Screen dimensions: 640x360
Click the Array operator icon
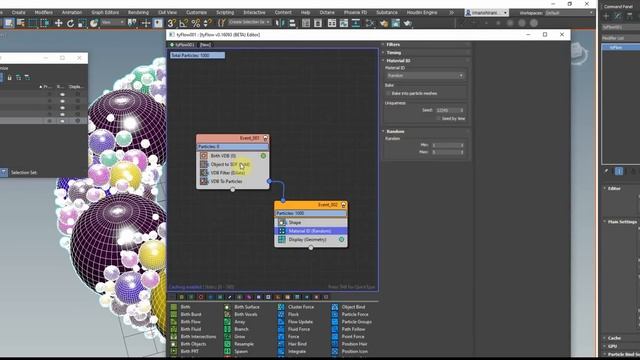227,322
